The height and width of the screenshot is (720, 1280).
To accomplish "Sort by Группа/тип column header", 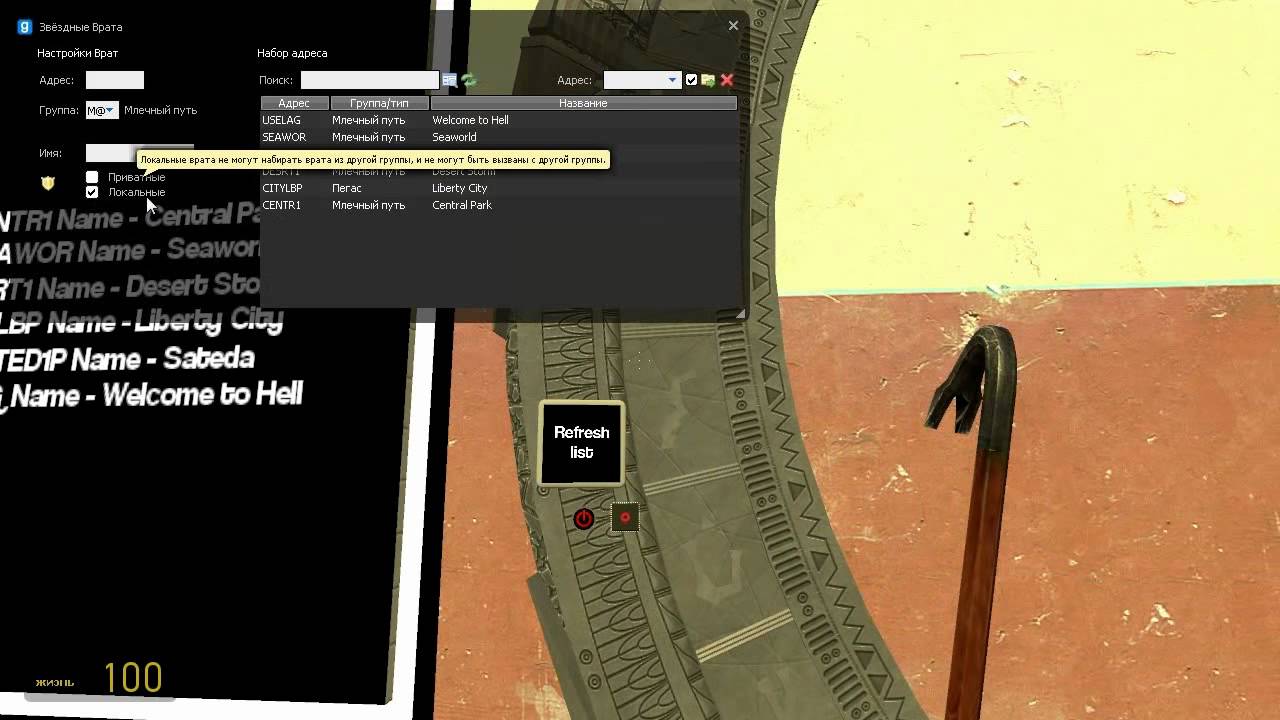I will click(x=379, y=103).
